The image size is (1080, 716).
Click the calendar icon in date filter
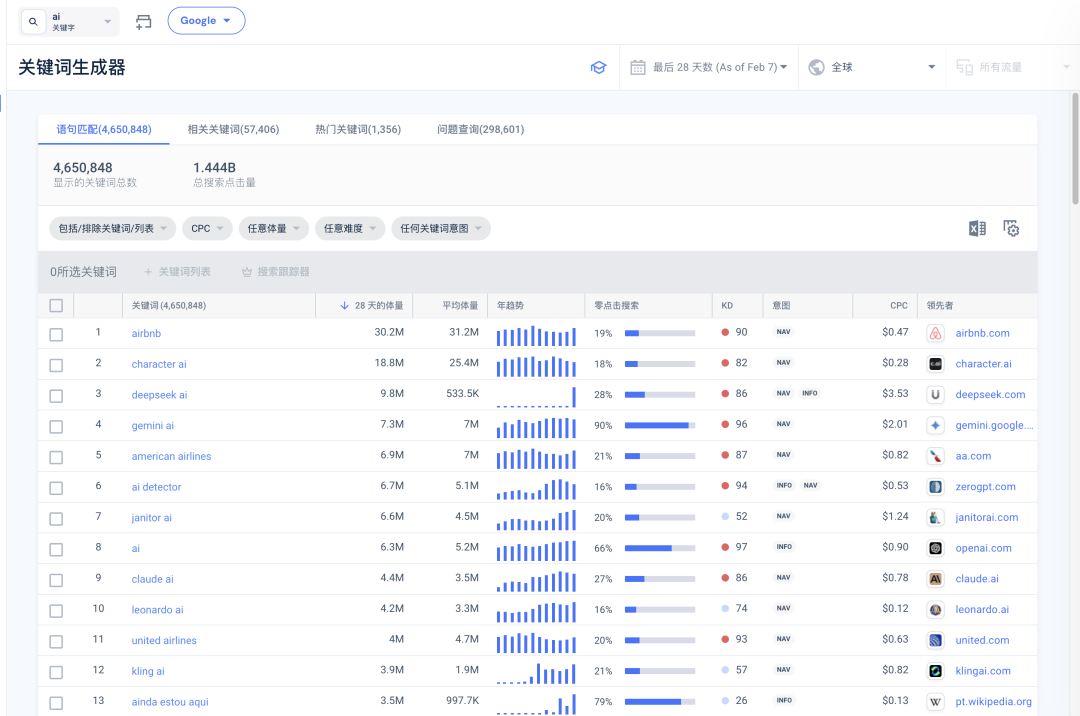(x=638, y=68)
